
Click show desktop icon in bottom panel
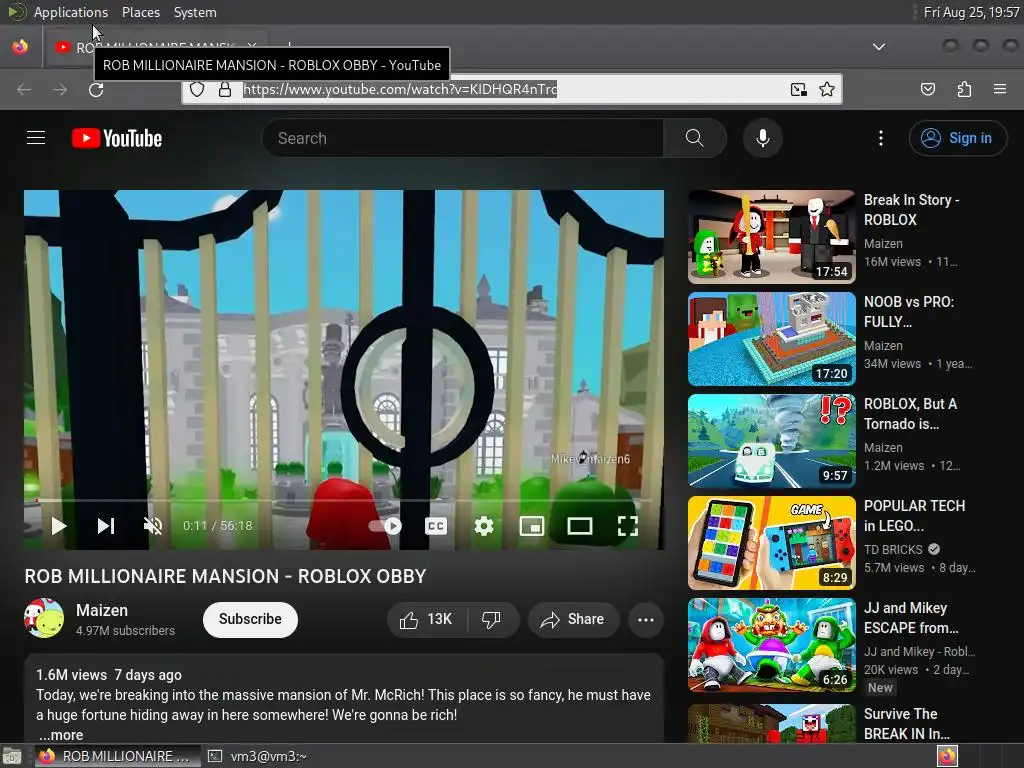point(12,756)
